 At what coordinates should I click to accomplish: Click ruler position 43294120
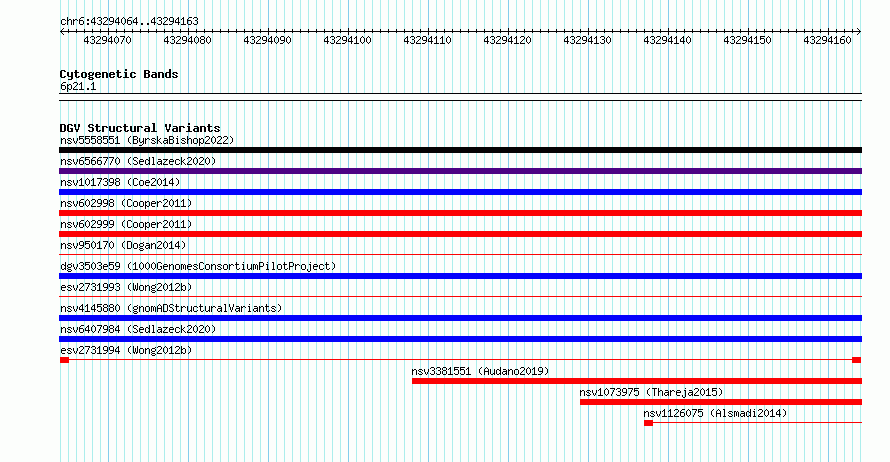point(507,40)
